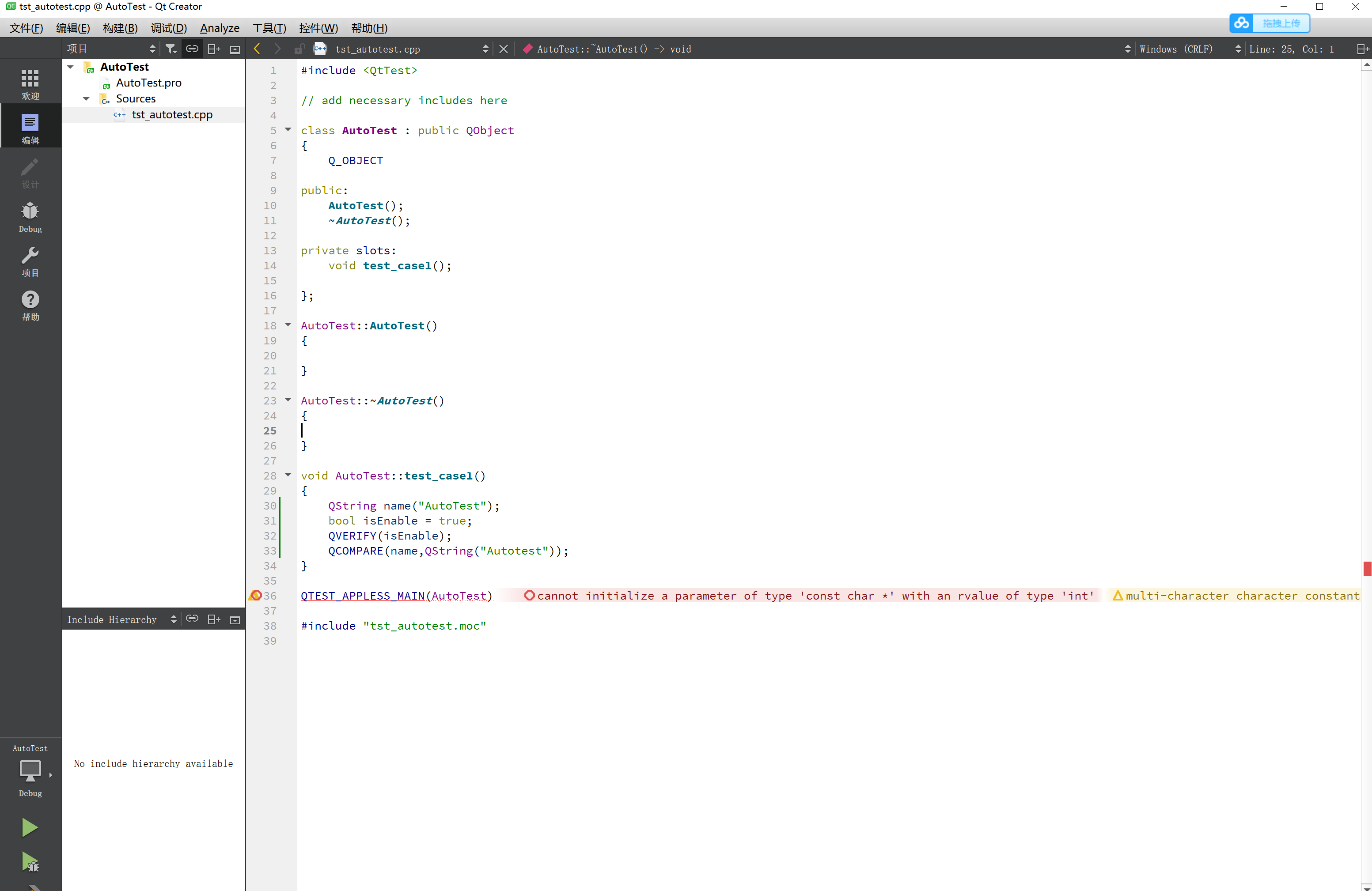
Task: Start debugging with Run-Debug button
Action: click(30, 862)
